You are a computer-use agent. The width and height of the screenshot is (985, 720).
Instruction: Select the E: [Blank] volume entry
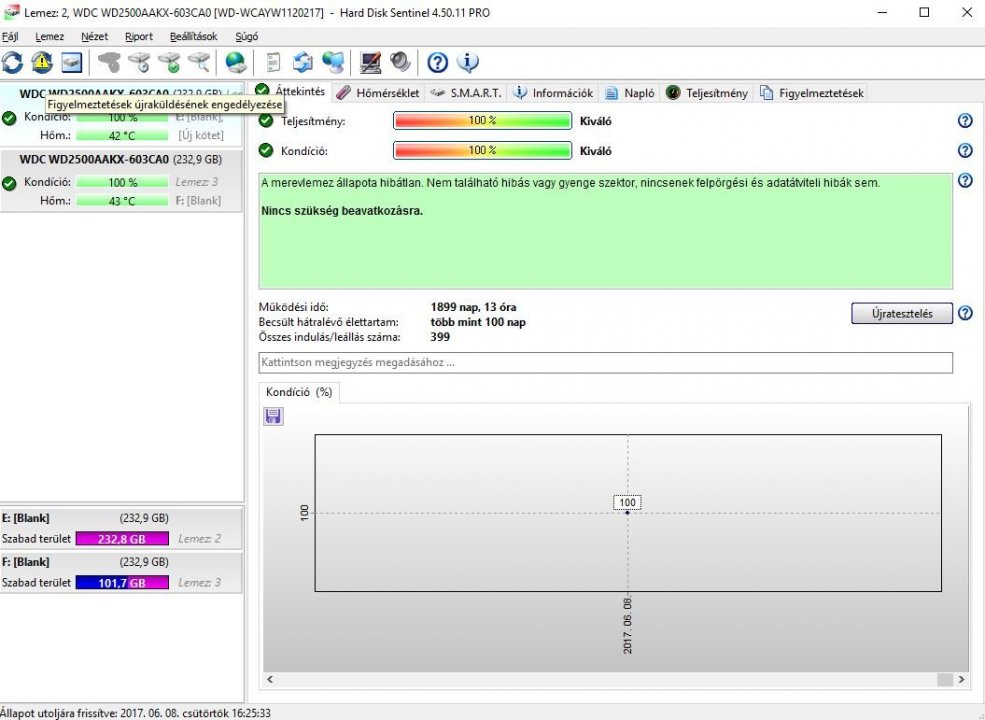coord(121,528)
